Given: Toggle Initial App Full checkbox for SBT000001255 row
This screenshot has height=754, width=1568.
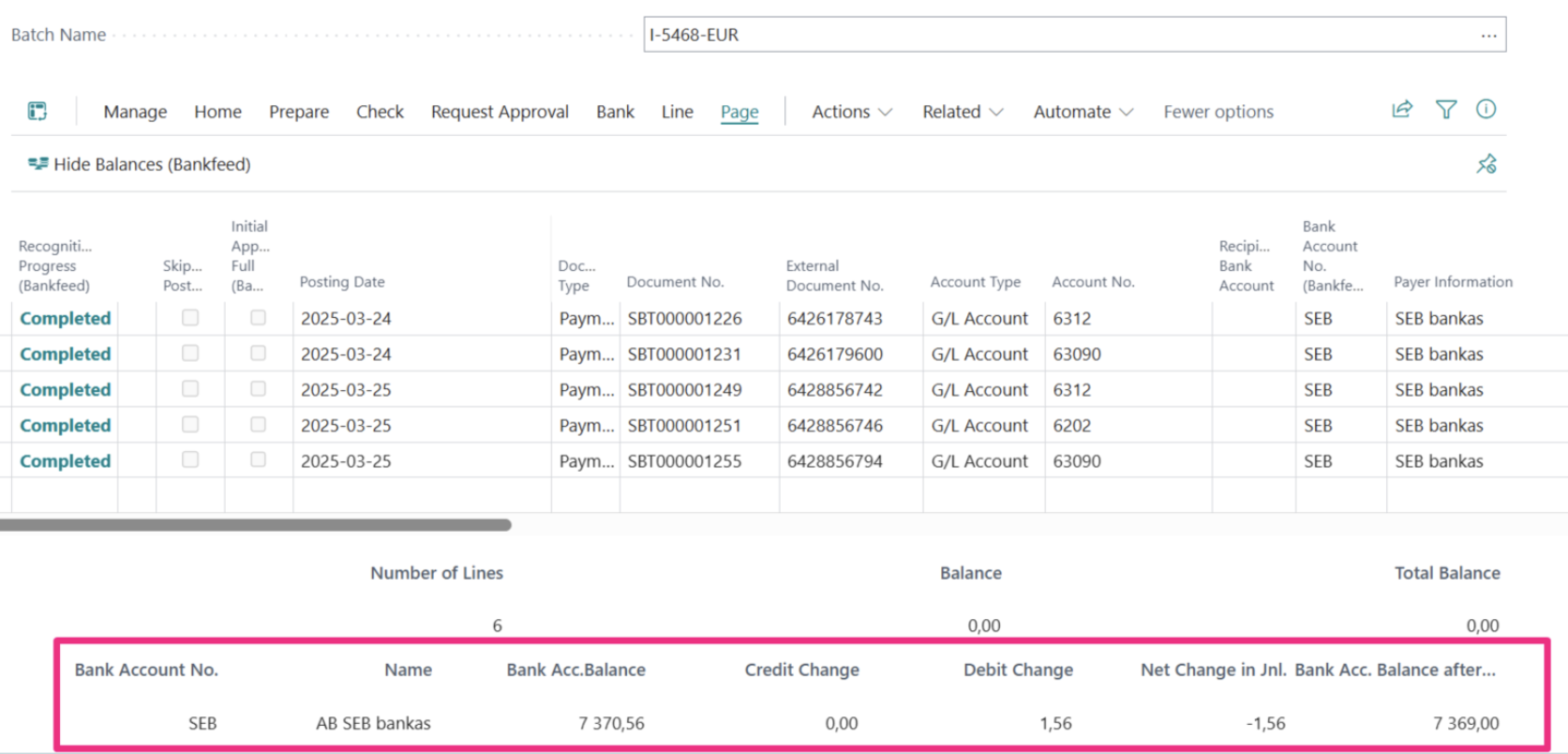Looking at the screenshot, I should pos(258,460).
